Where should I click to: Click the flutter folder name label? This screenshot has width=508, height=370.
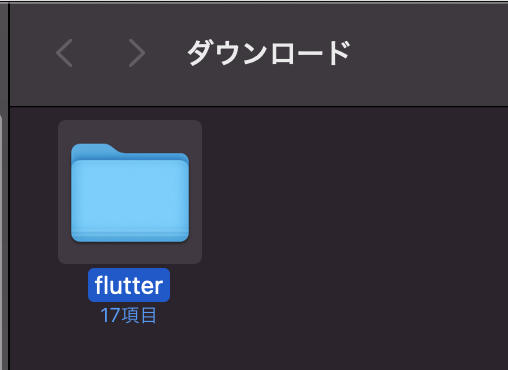[x=129, y=285]
